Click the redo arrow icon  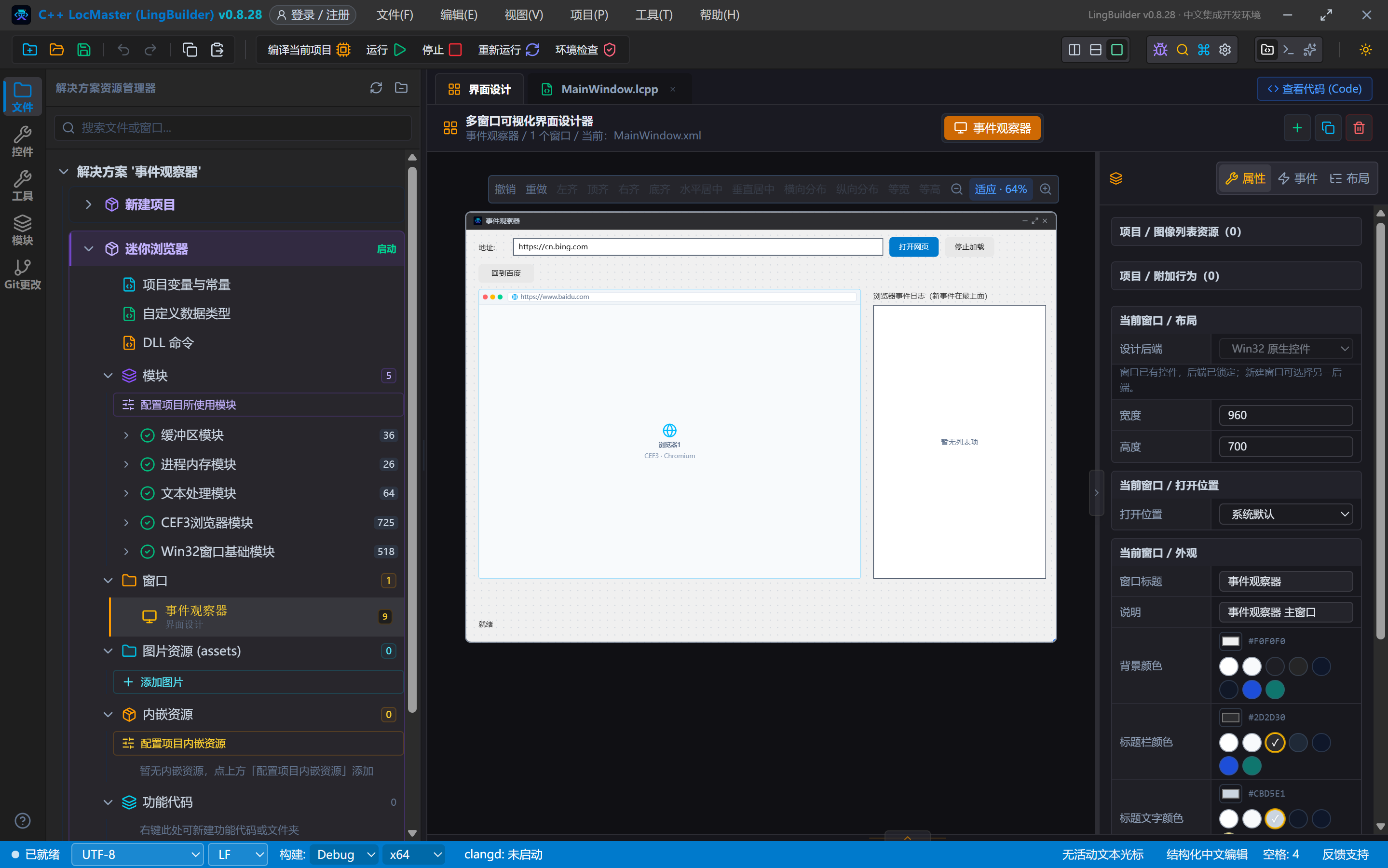150,50
